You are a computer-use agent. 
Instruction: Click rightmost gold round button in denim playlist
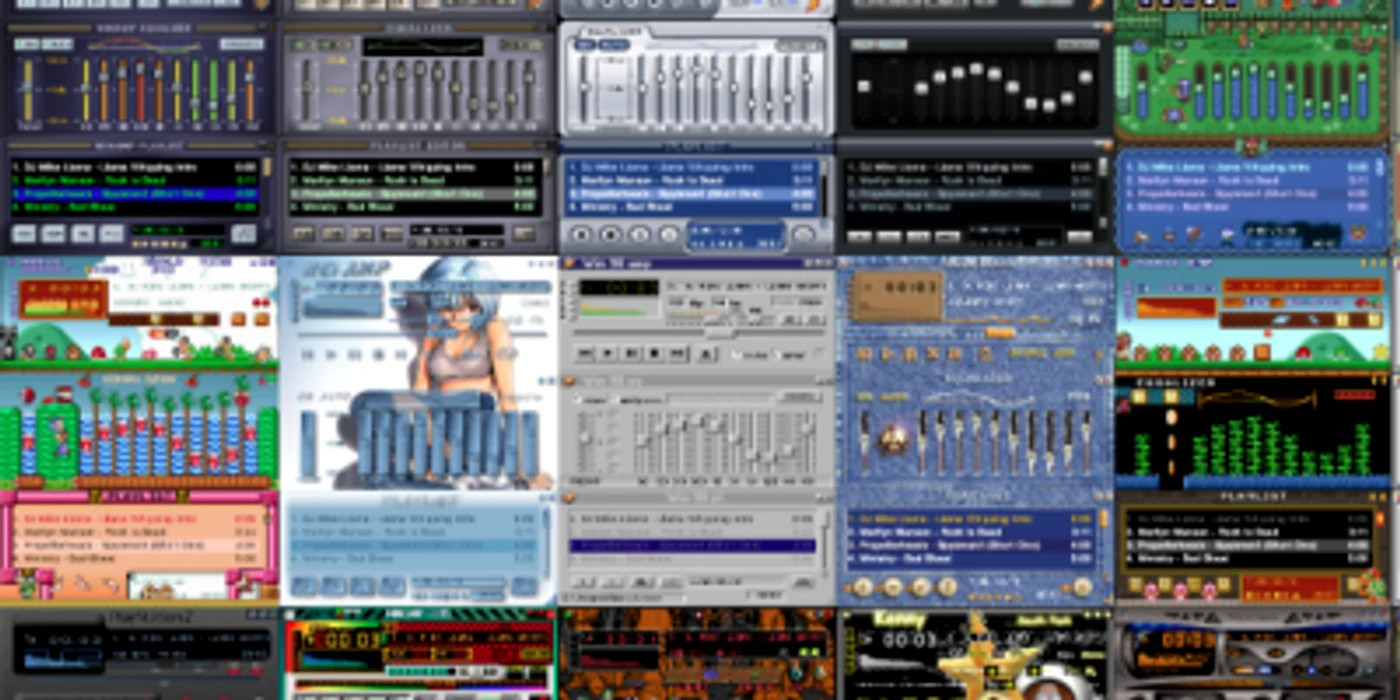click(x=1081, y=587)
